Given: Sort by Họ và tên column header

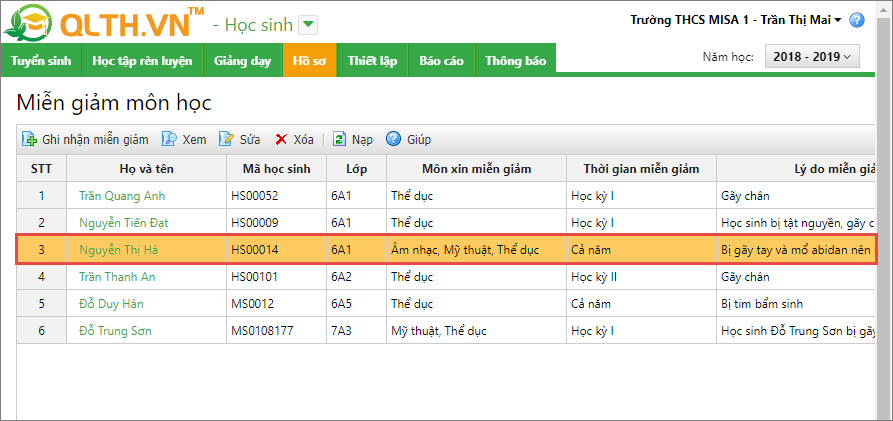Looking at the screenshot, I should click(x=146, y=169).
